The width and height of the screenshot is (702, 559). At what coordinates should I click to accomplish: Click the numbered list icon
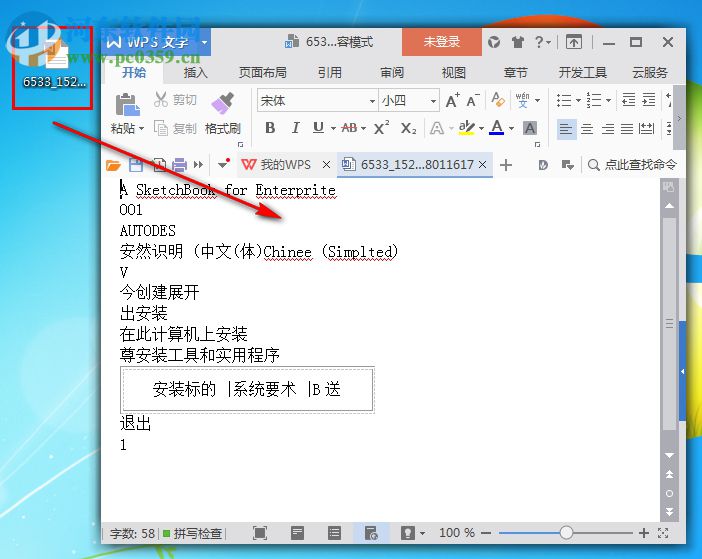pos(594,100)
